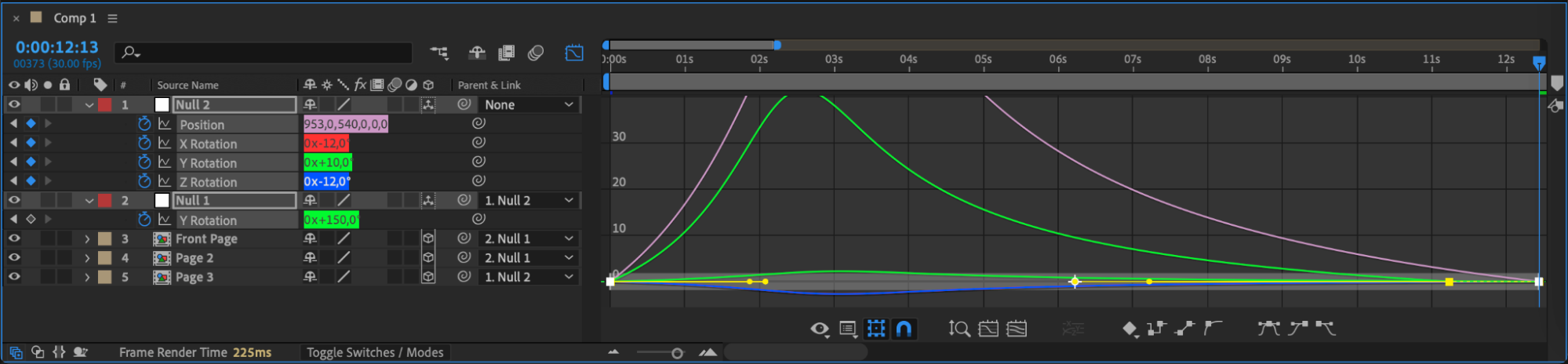Select the Front Page layer name
This screenshot has width=1568, height=364.
click(x=206, y=238)
